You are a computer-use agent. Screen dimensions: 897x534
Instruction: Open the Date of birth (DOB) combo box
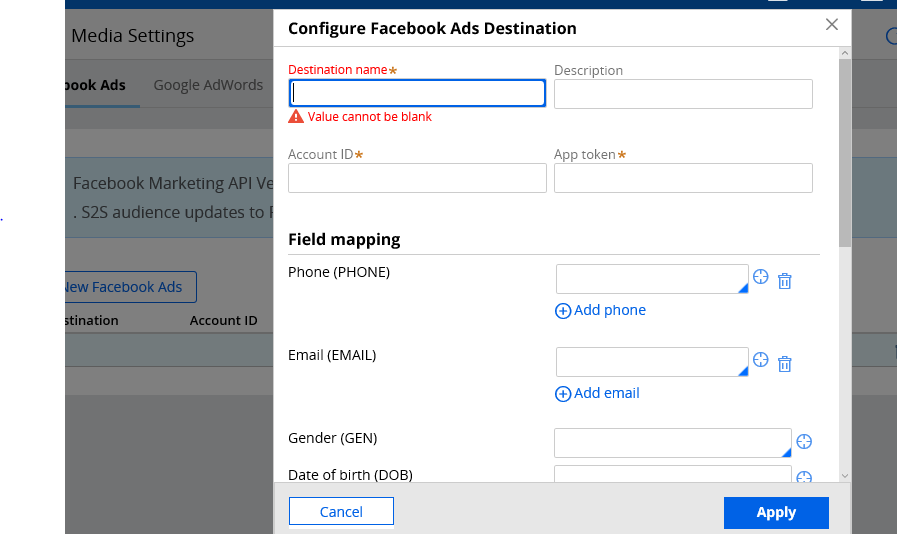point(673,474)
